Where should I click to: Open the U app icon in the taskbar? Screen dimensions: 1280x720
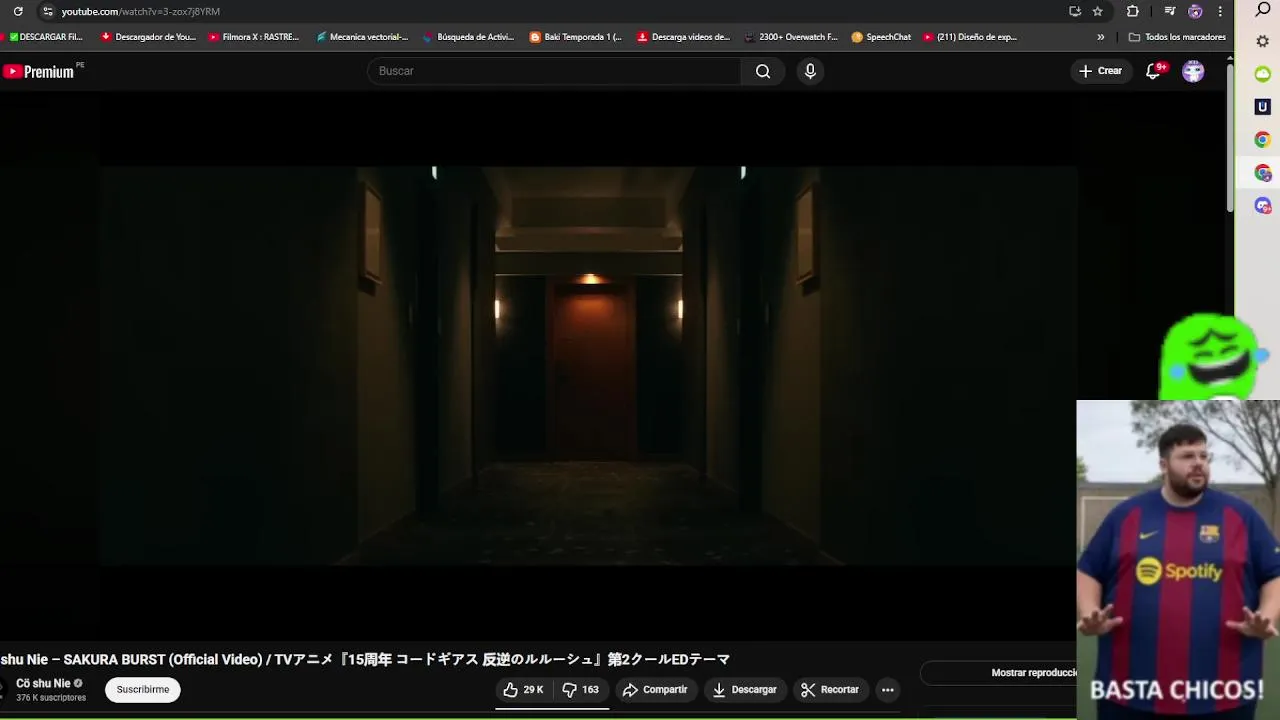(1263, 107)
